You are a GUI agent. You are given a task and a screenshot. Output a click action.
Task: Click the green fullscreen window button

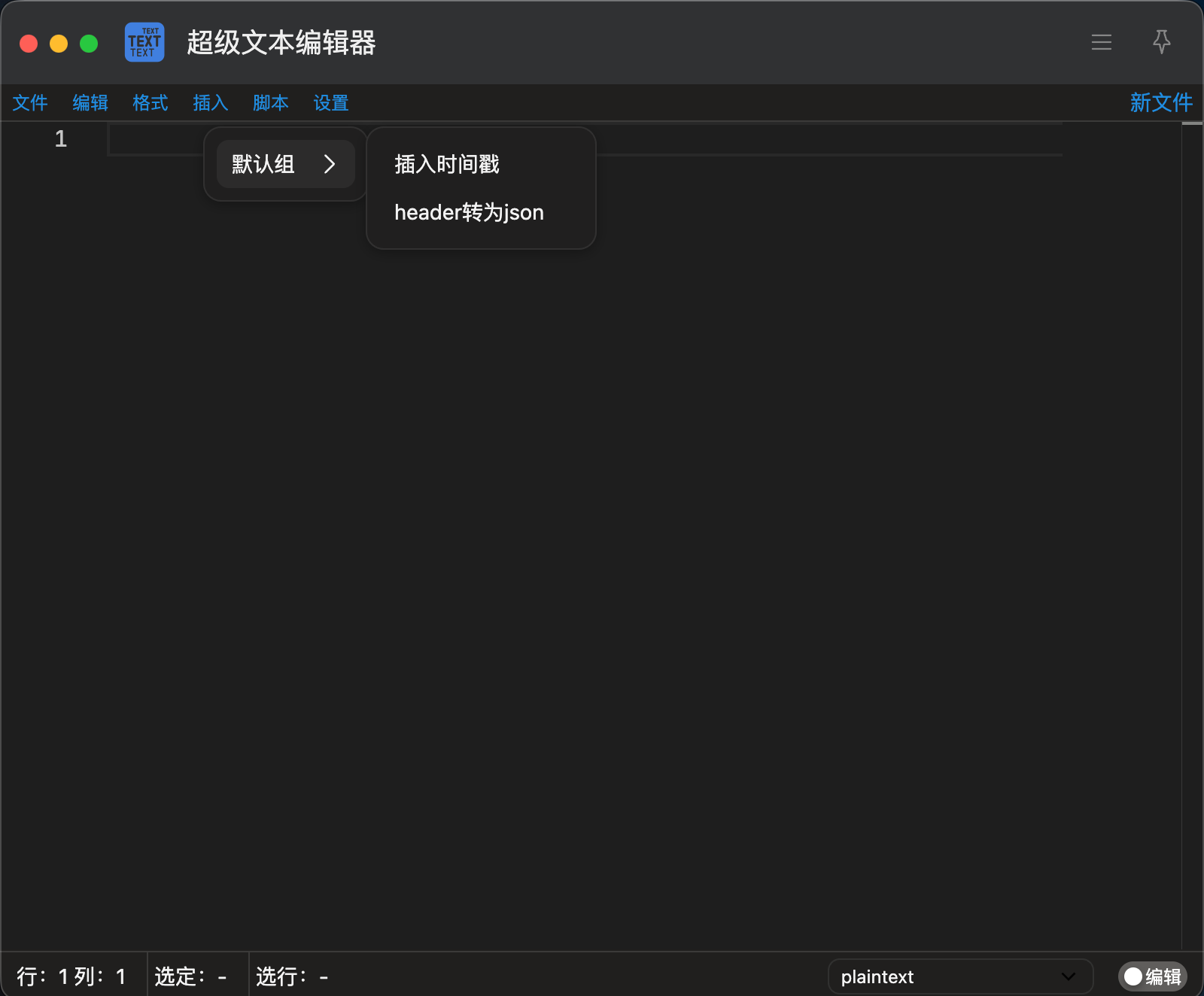tap(89, 44)
